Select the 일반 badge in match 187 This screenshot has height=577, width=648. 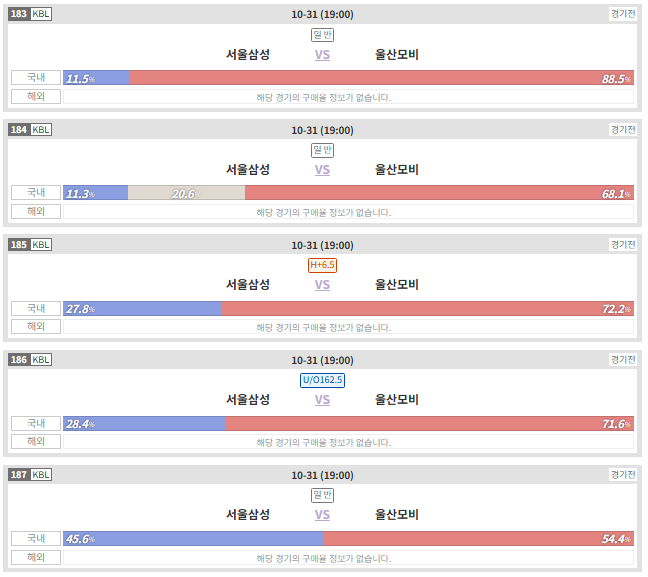322,495
